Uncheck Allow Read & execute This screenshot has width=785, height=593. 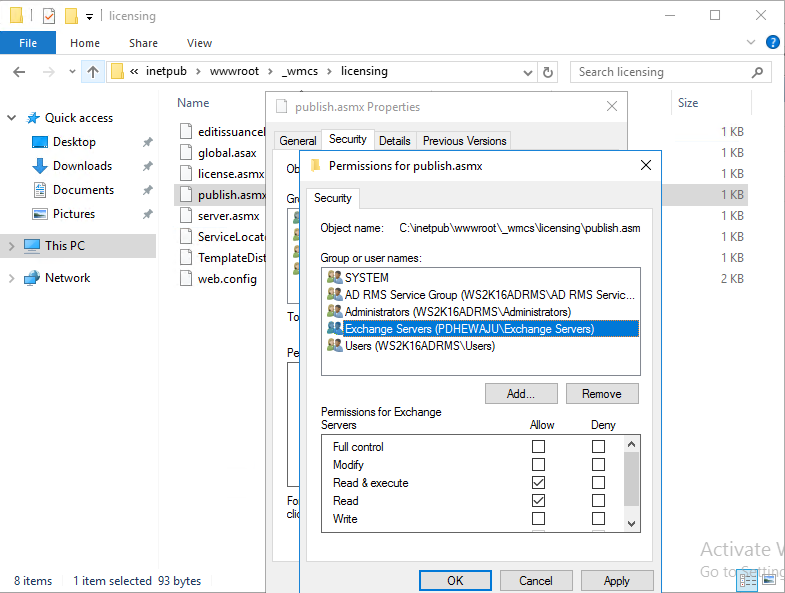point(538,482)
